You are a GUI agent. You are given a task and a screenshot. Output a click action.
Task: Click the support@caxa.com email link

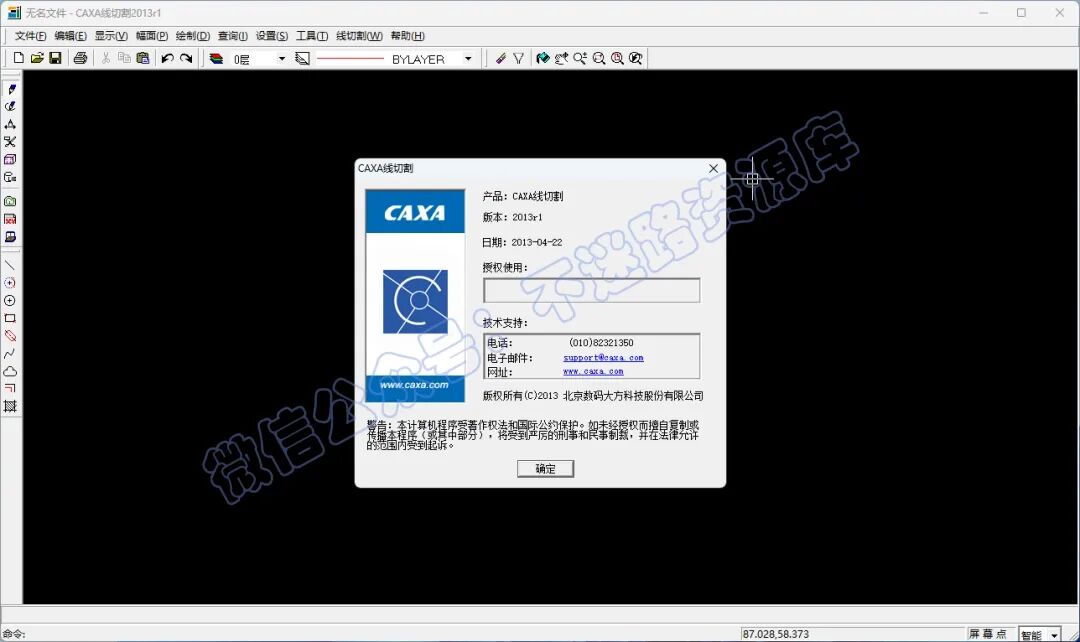tap(603, 358)
